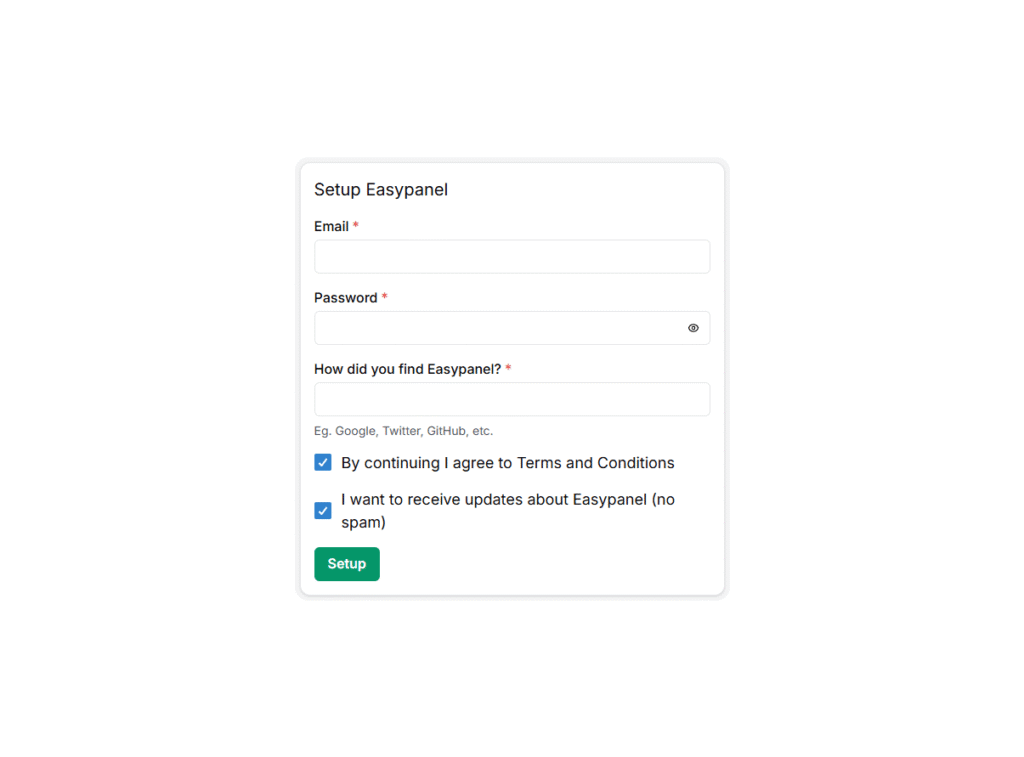1024x757 pixels.
Task: Click the word spam) on the label's second line
Action: click(x=363, y=523)
